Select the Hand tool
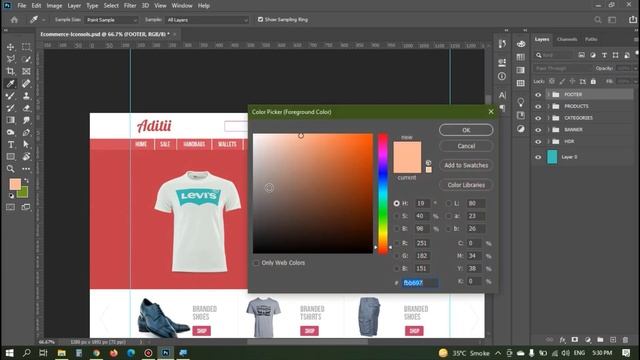 26,157
